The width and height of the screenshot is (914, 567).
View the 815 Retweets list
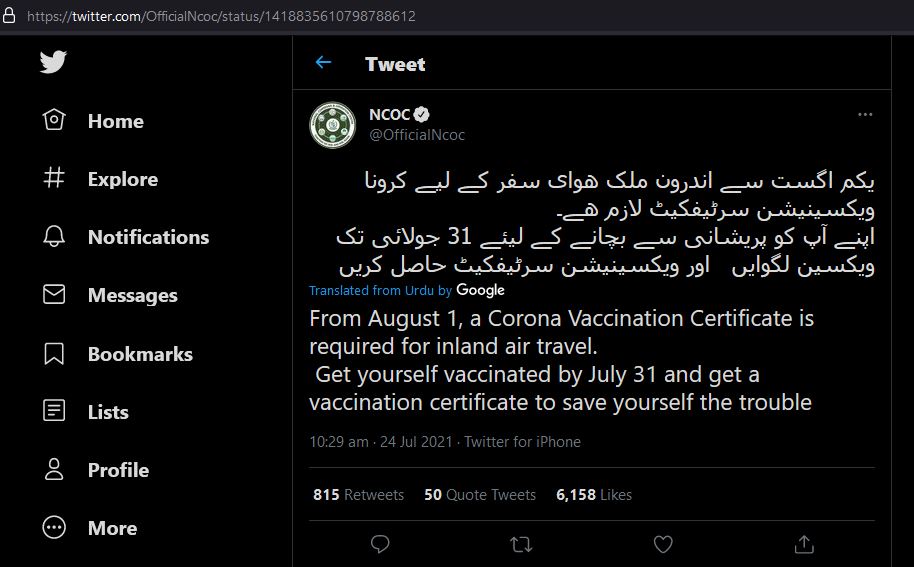point(358,495)
